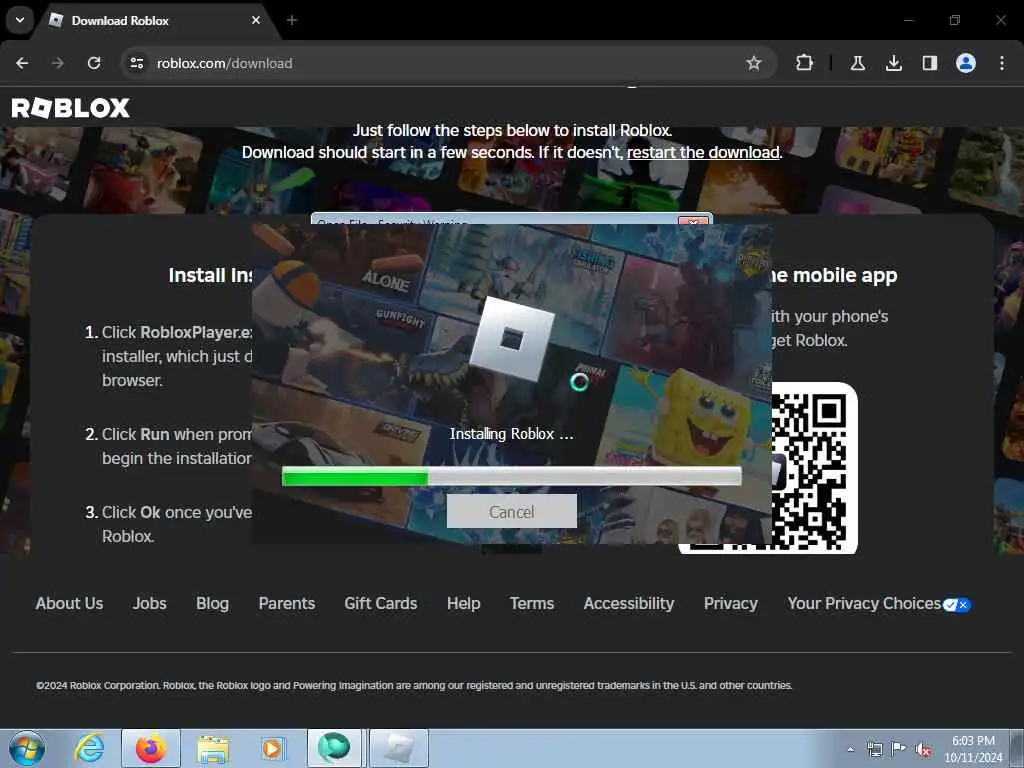Open the Jobs footer link
Viewport: 1024px width, 768px height.
[150, 603]
